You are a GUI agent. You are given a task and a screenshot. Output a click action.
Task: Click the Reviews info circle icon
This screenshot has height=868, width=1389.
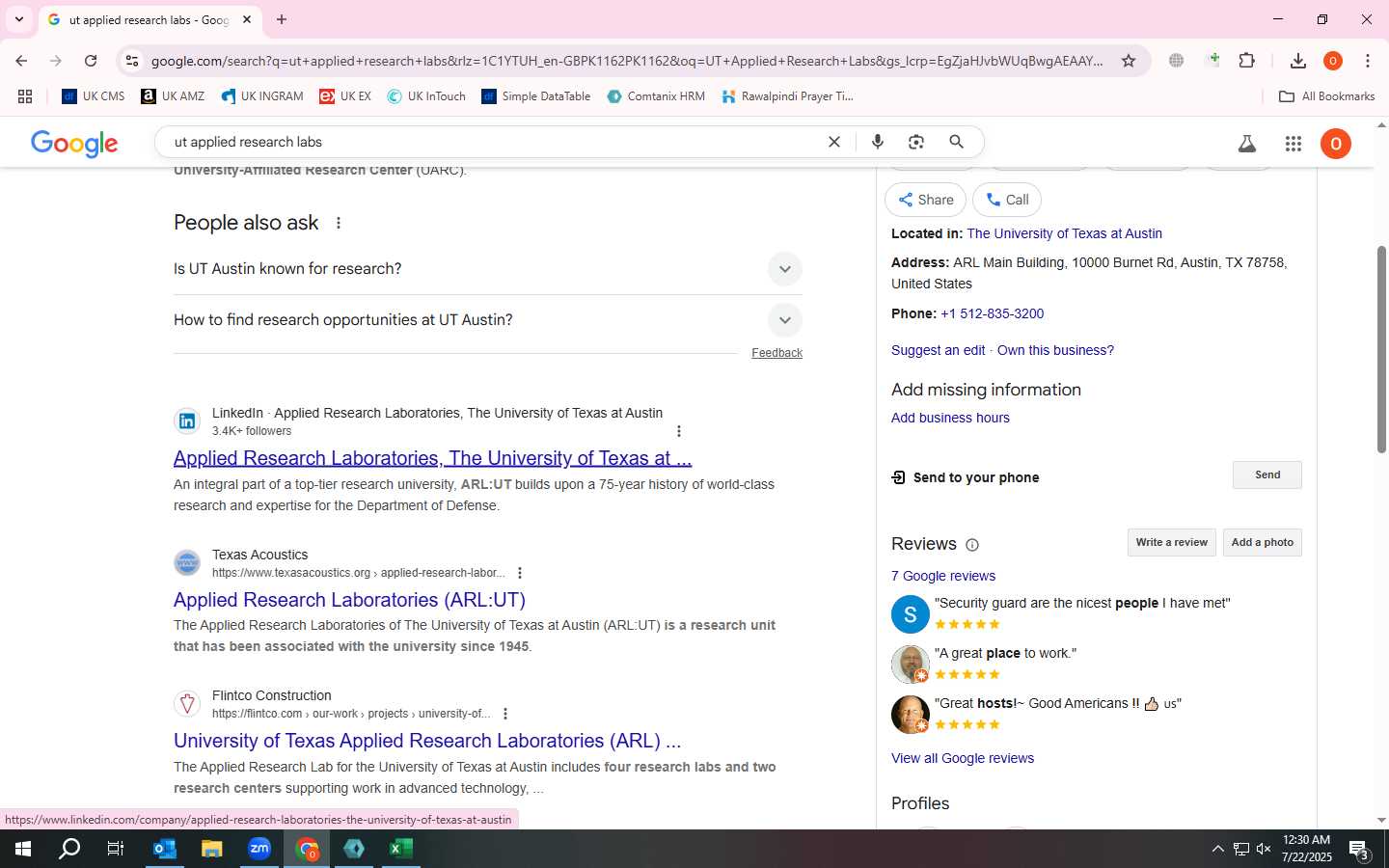tap(972, 545)
